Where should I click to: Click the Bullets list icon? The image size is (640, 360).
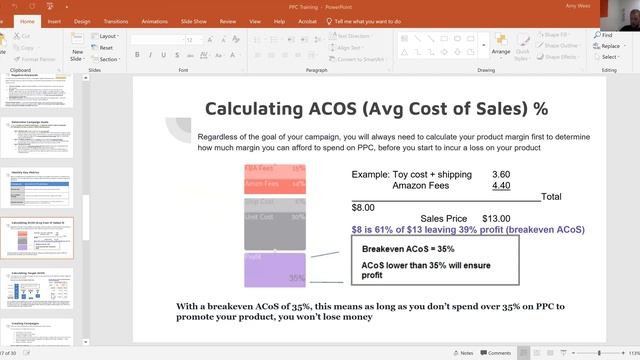pyautogui.click(x=258, y=40)
